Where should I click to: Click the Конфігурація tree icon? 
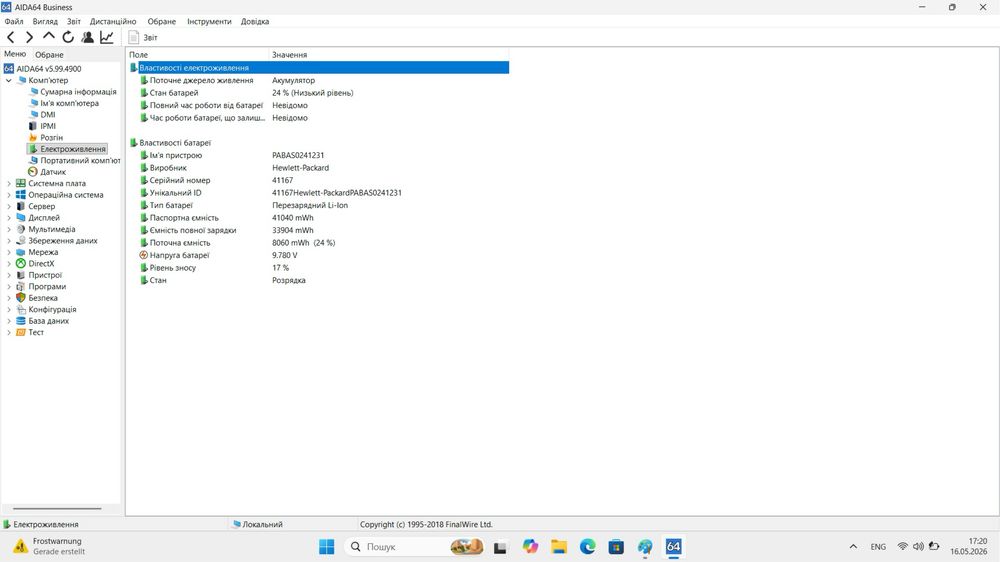pyautogui.click(x=20, y=309)
